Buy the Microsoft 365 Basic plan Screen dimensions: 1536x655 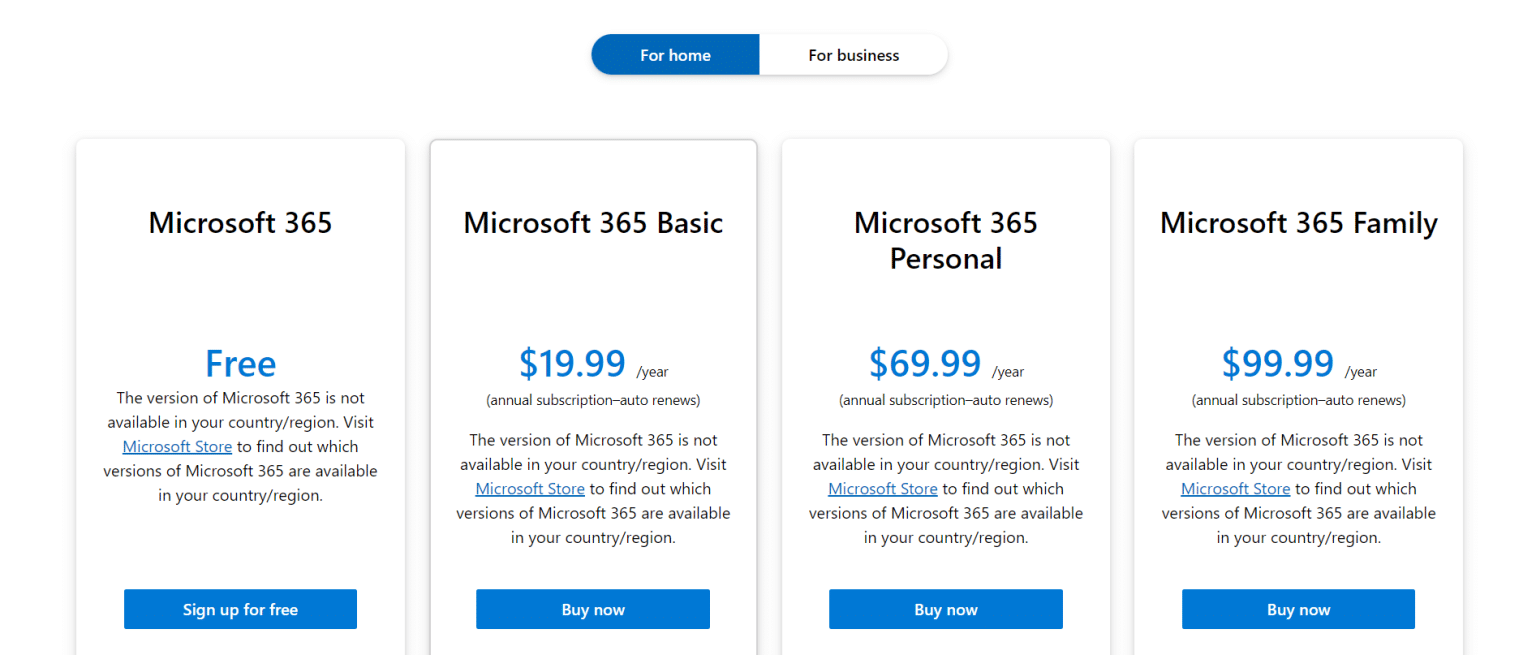[x=593, y=609]
